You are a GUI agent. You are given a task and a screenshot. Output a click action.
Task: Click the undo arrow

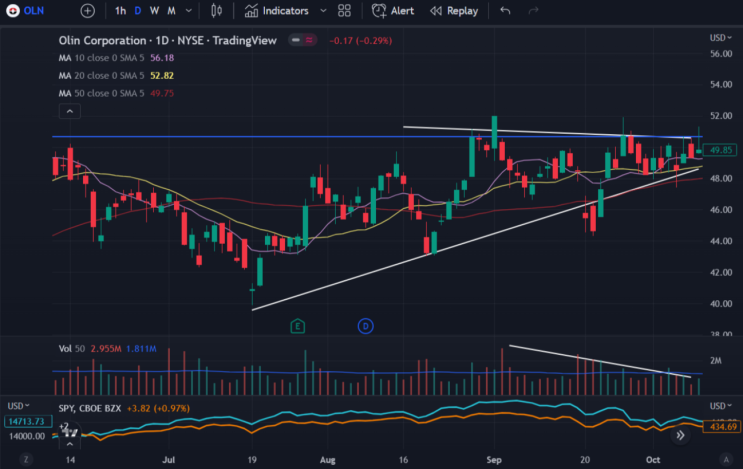(x=505, y=10)
